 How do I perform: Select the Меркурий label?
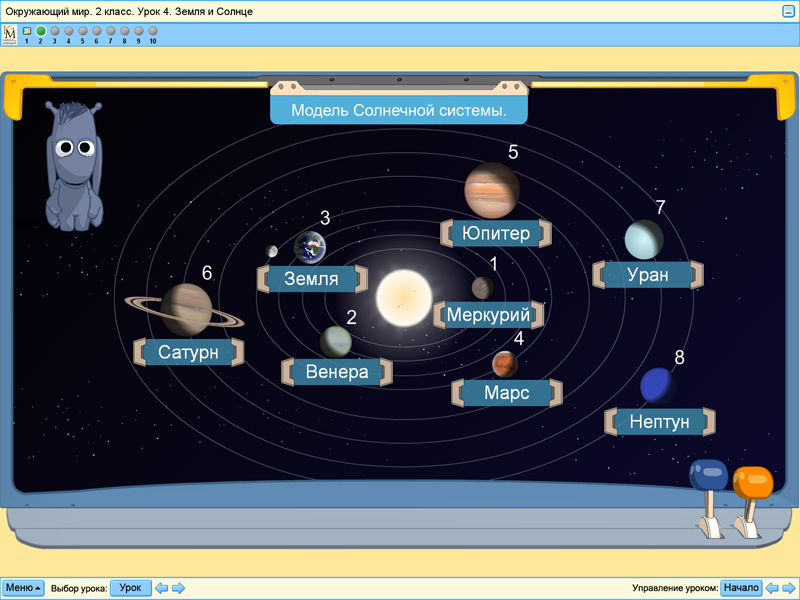488,315
